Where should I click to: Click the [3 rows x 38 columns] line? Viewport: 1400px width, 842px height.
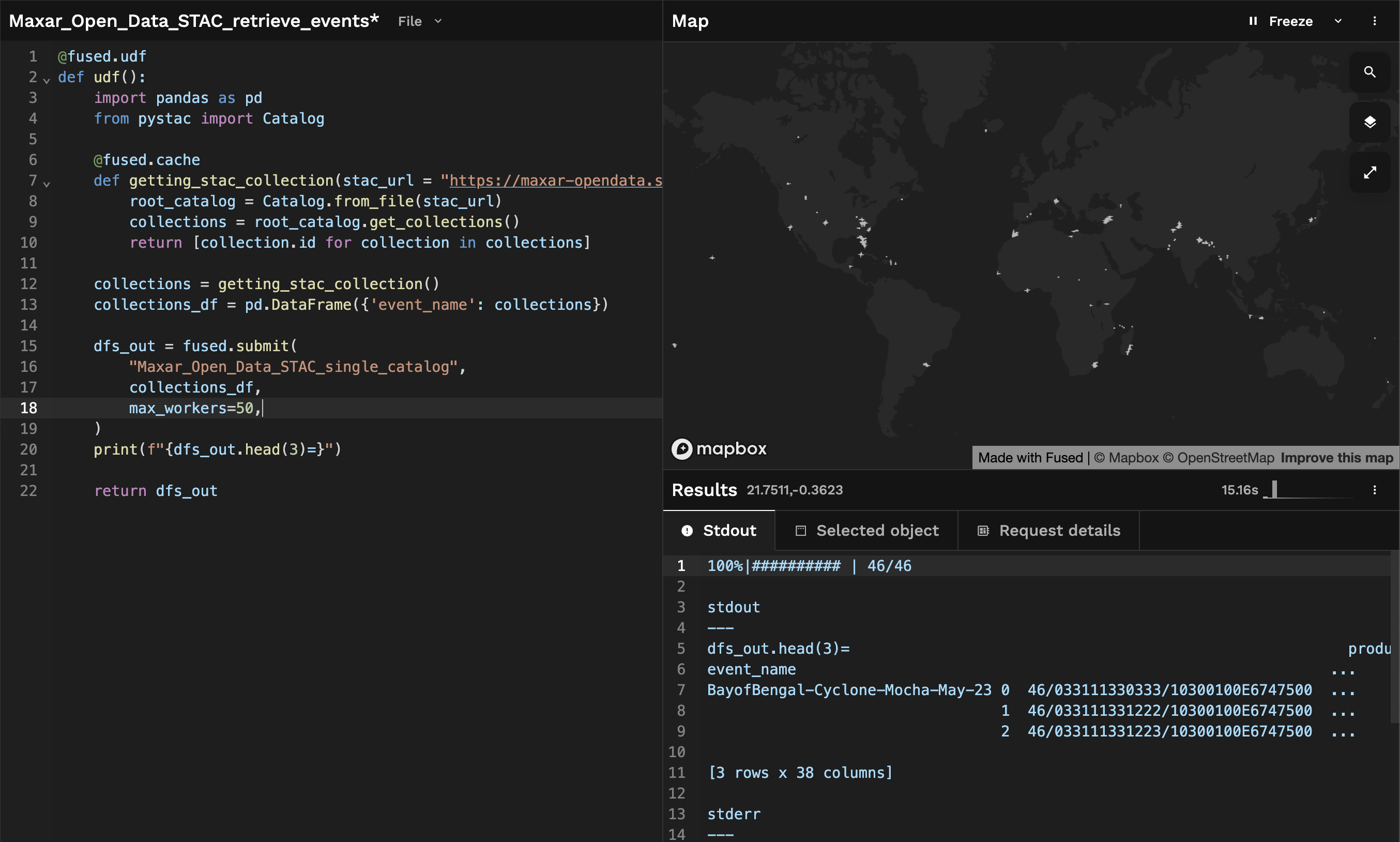(x=800, y=773)
